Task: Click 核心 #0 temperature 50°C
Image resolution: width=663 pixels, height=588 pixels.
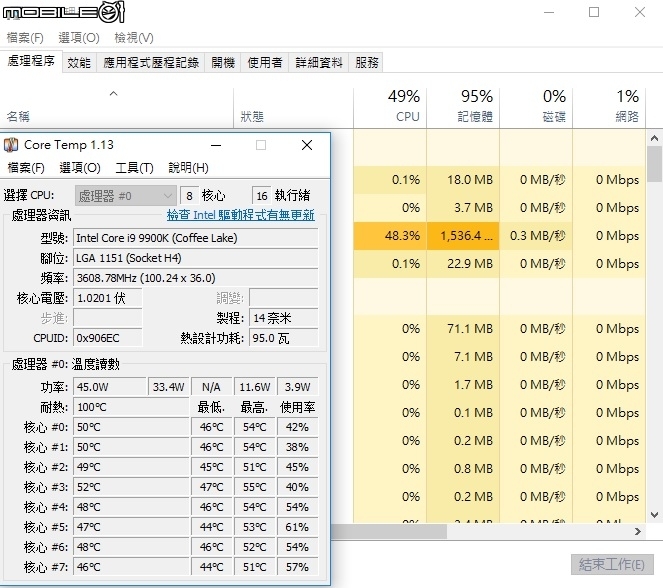Action: [131, 427]
